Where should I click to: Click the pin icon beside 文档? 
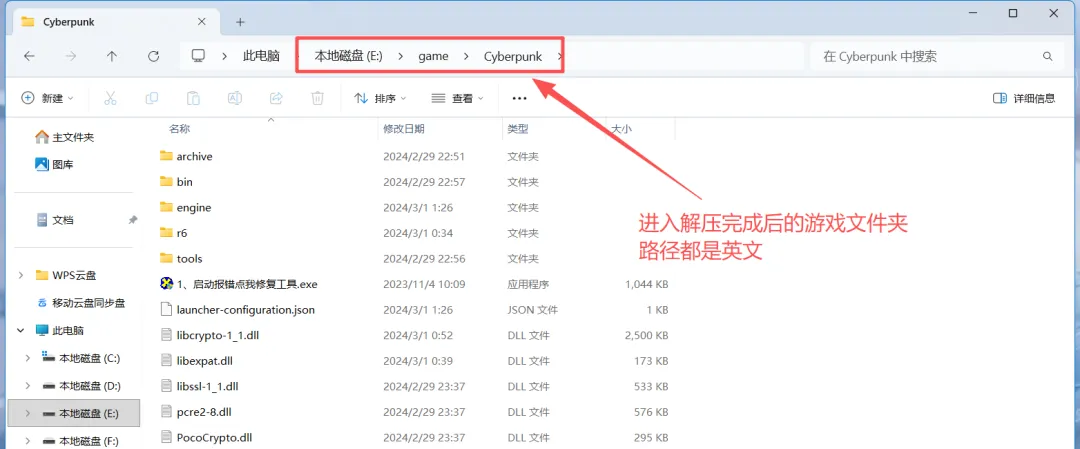point(132,220)
